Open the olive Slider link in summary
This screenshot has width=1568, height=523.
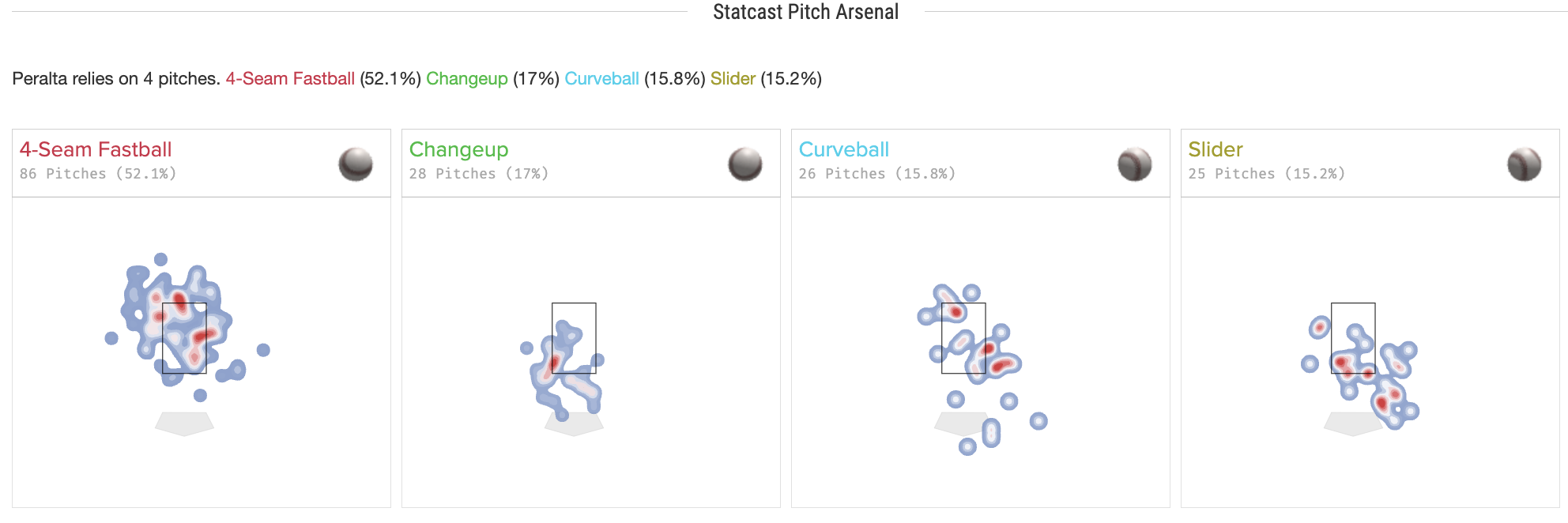pos(733,79)
